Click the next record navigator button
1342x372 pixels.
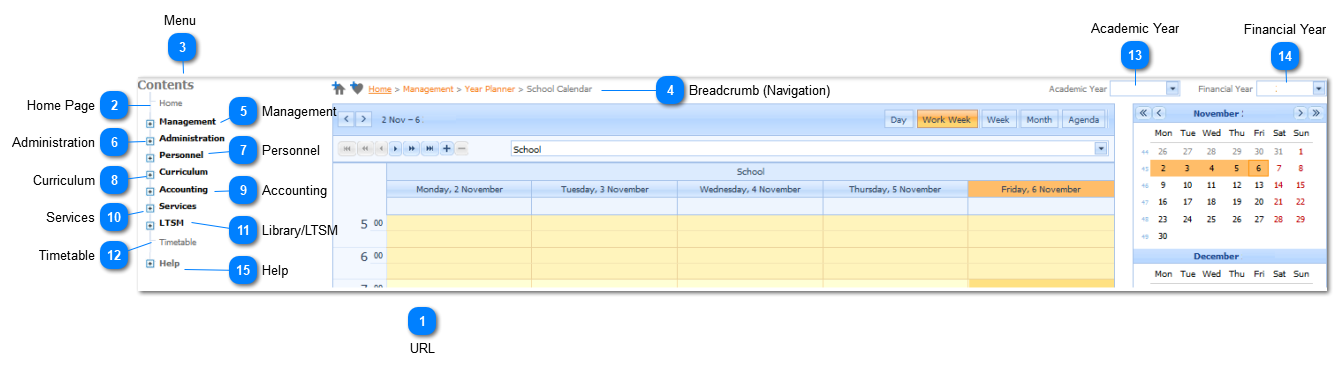[x=395, y=148]
